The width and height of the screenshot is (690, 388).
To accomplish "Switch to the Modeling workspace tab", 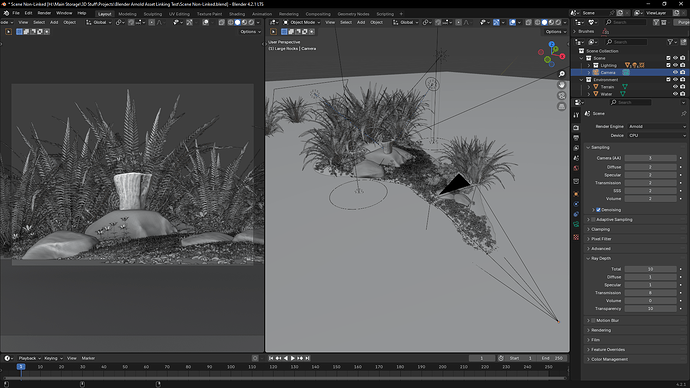I will tap(127, 14).
